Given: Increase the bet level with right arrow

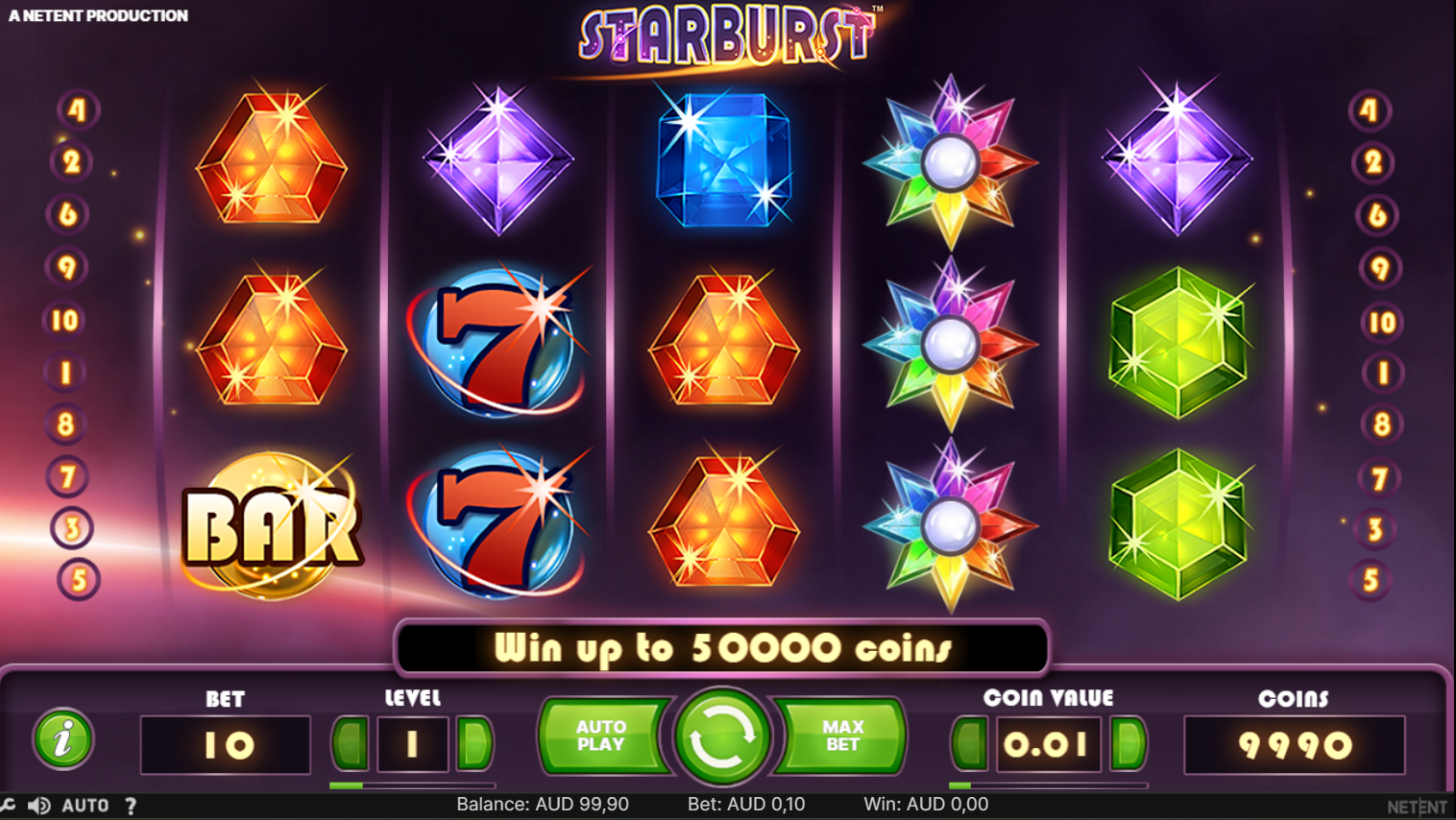Looking at the screenshot, I should tap(474, 743).
